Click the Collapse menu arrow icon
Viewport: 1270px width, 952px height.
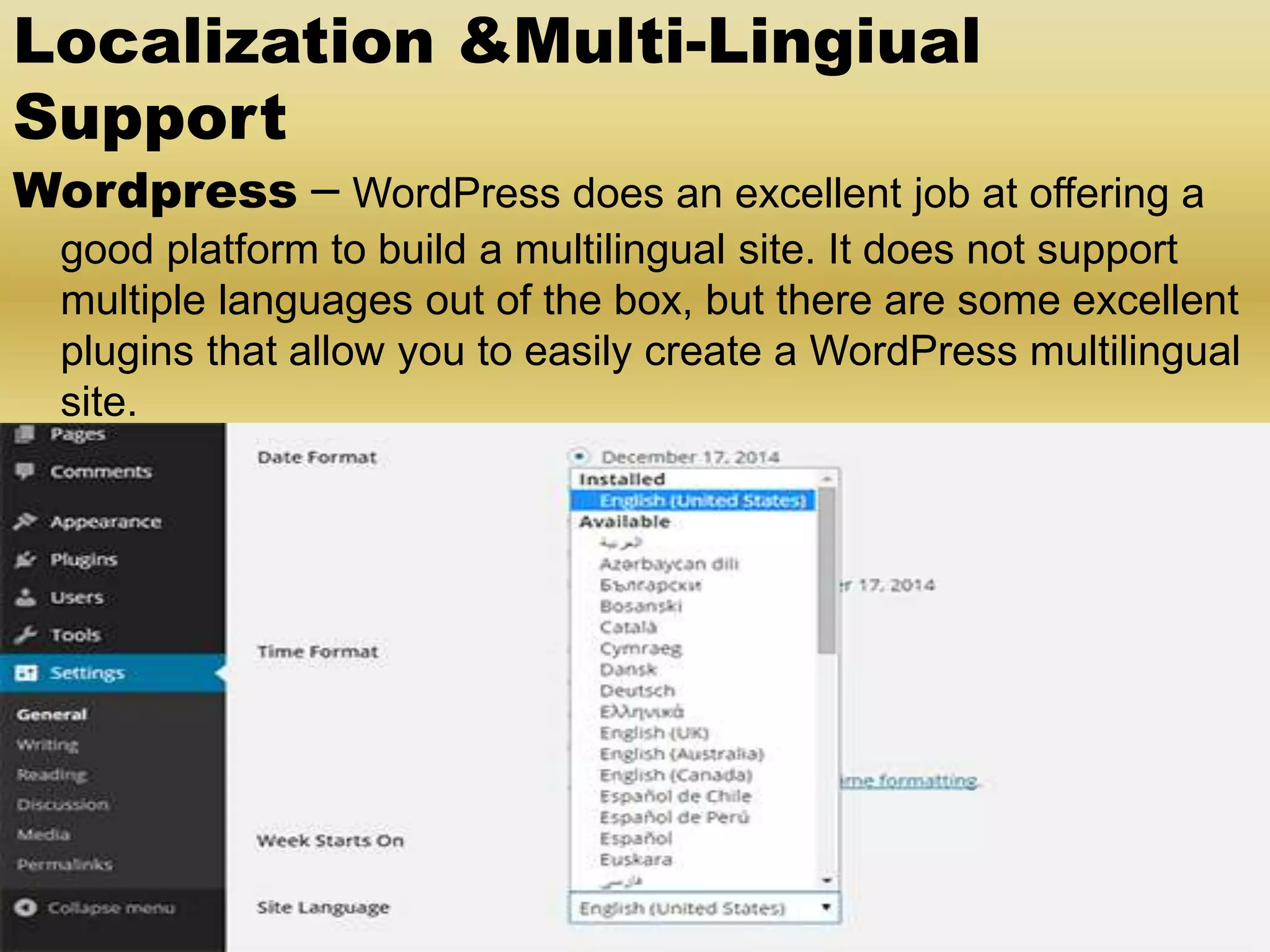[x=26, y=907]
